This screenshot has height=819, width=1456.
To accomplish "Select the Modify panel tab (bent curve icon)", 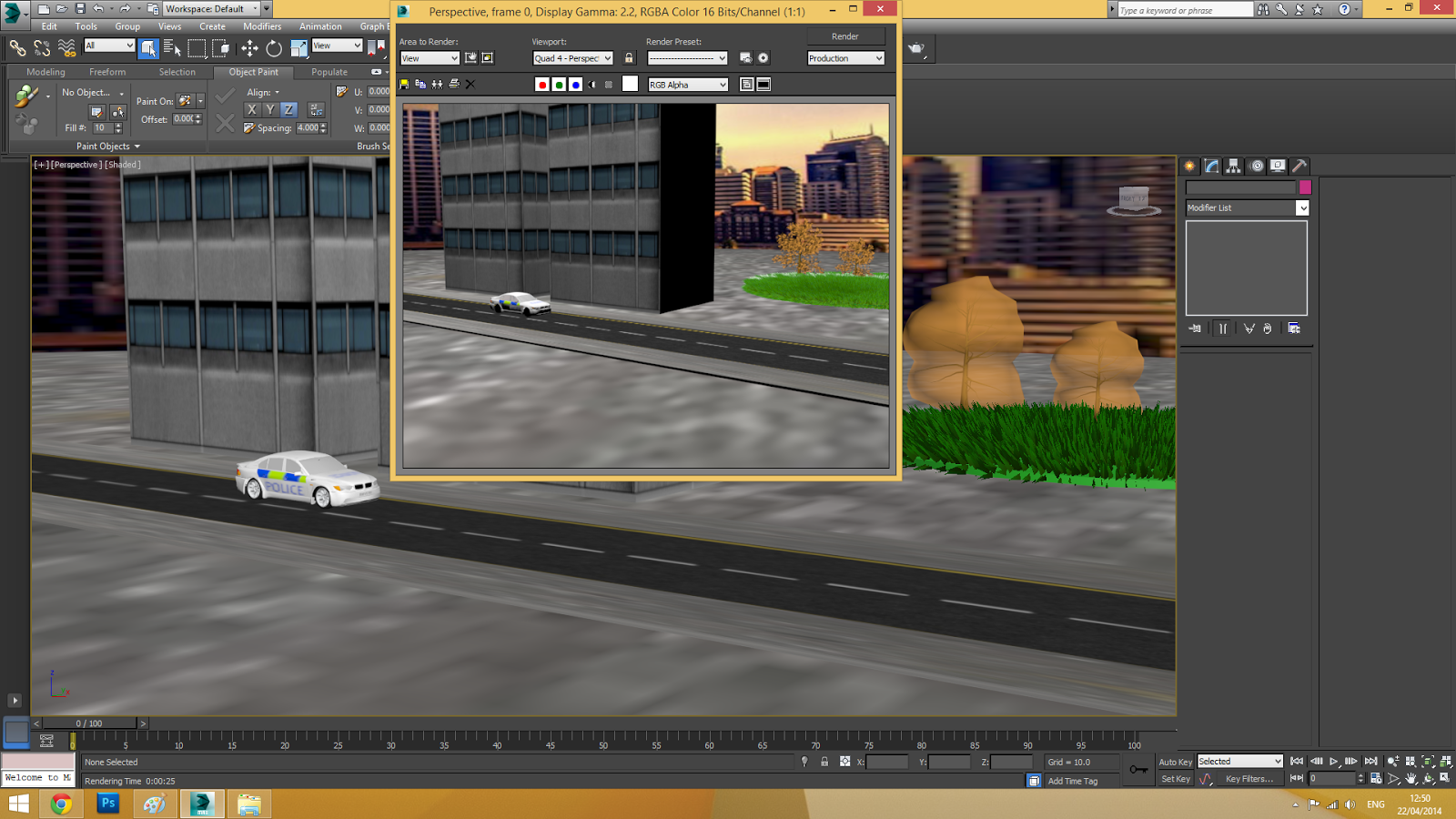I will click(1211, 166).
